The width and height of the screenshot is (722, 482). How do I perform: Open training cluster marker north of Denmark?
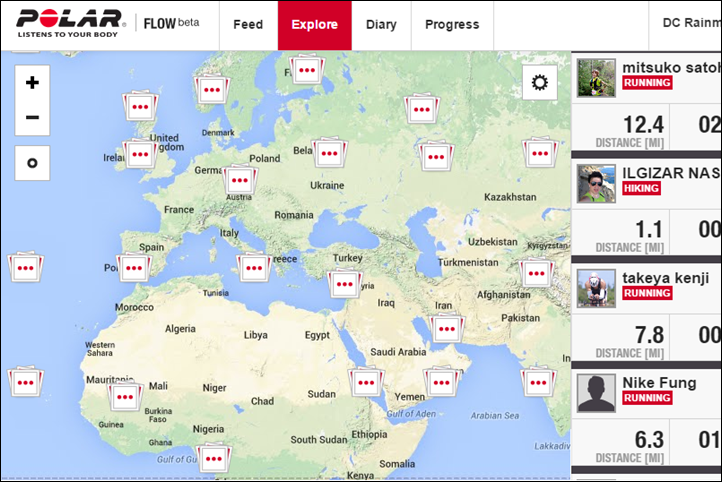[x=212, y=89]
